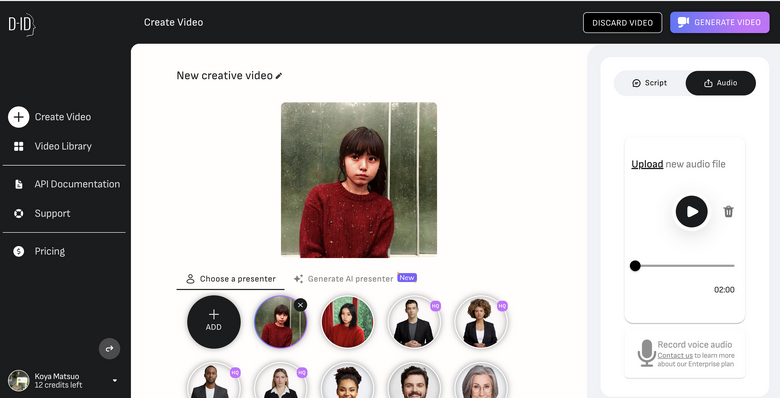The width and height of the screenshot is (780, 398).
Task: Click the share arrow icon in sidebar
Action: pos(109,349)
